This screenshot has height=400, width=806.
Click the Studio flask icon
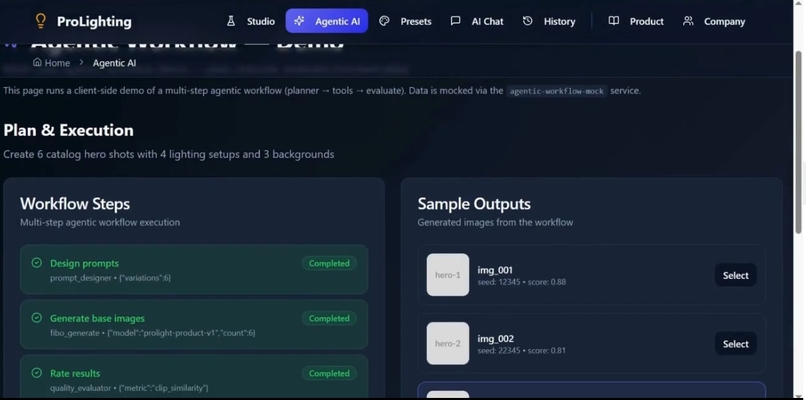[231, 21]
